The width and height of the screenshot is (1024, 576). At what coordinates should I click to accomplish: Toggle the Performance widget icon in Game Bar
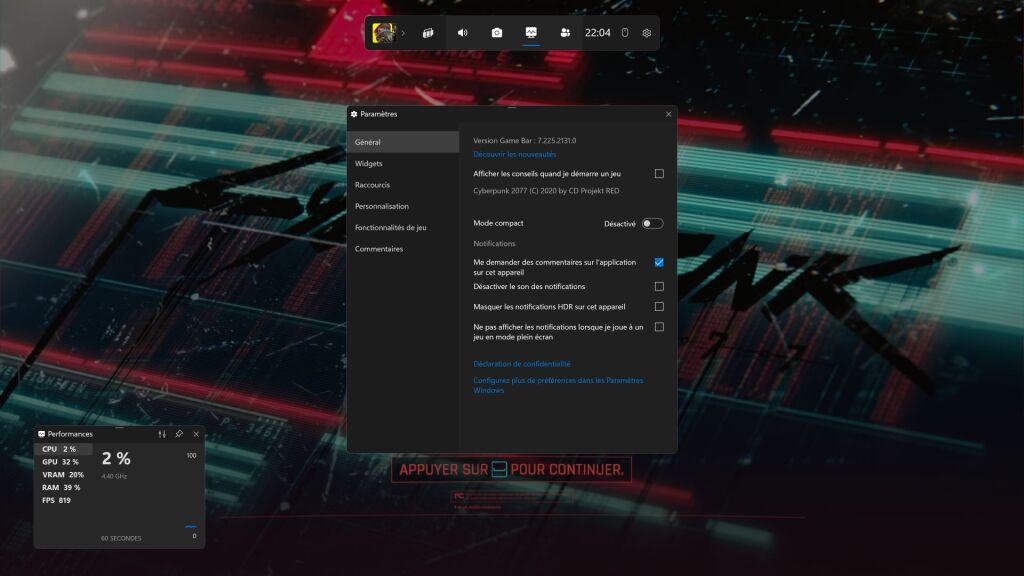(531, 33)
